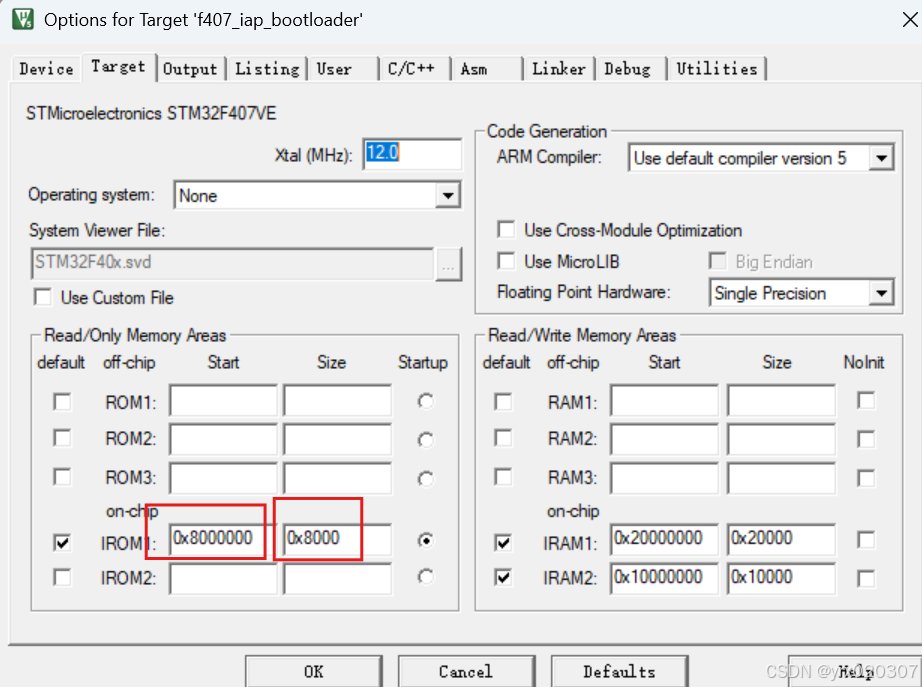Open the Listing tab
Image resolution: width=922 pixels, height=687 pixels.
267,69
